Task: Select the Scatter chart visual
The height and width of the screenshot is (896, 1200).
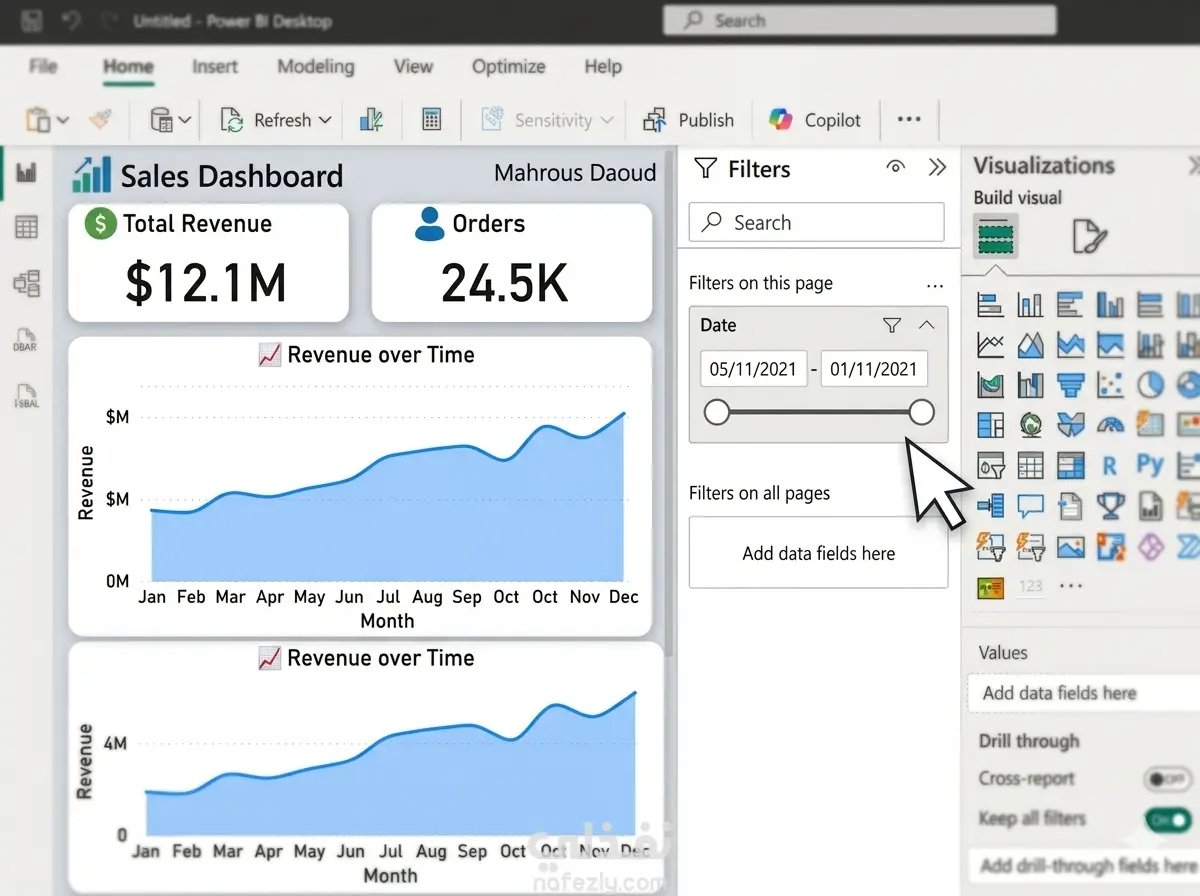Action: pos(1111,384)
